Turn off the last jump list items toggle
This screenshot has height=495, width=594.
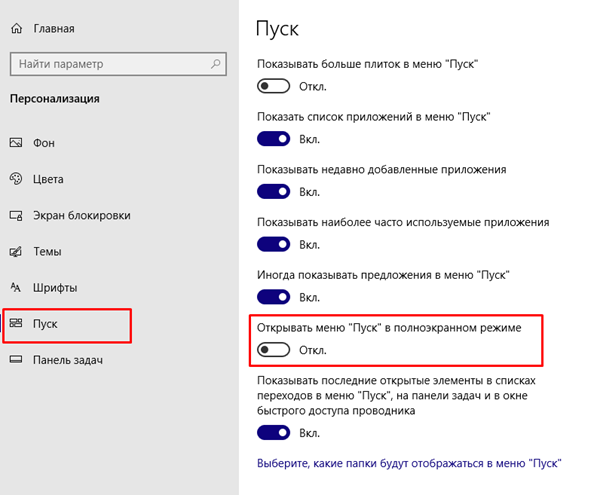(x=274, y=433)
